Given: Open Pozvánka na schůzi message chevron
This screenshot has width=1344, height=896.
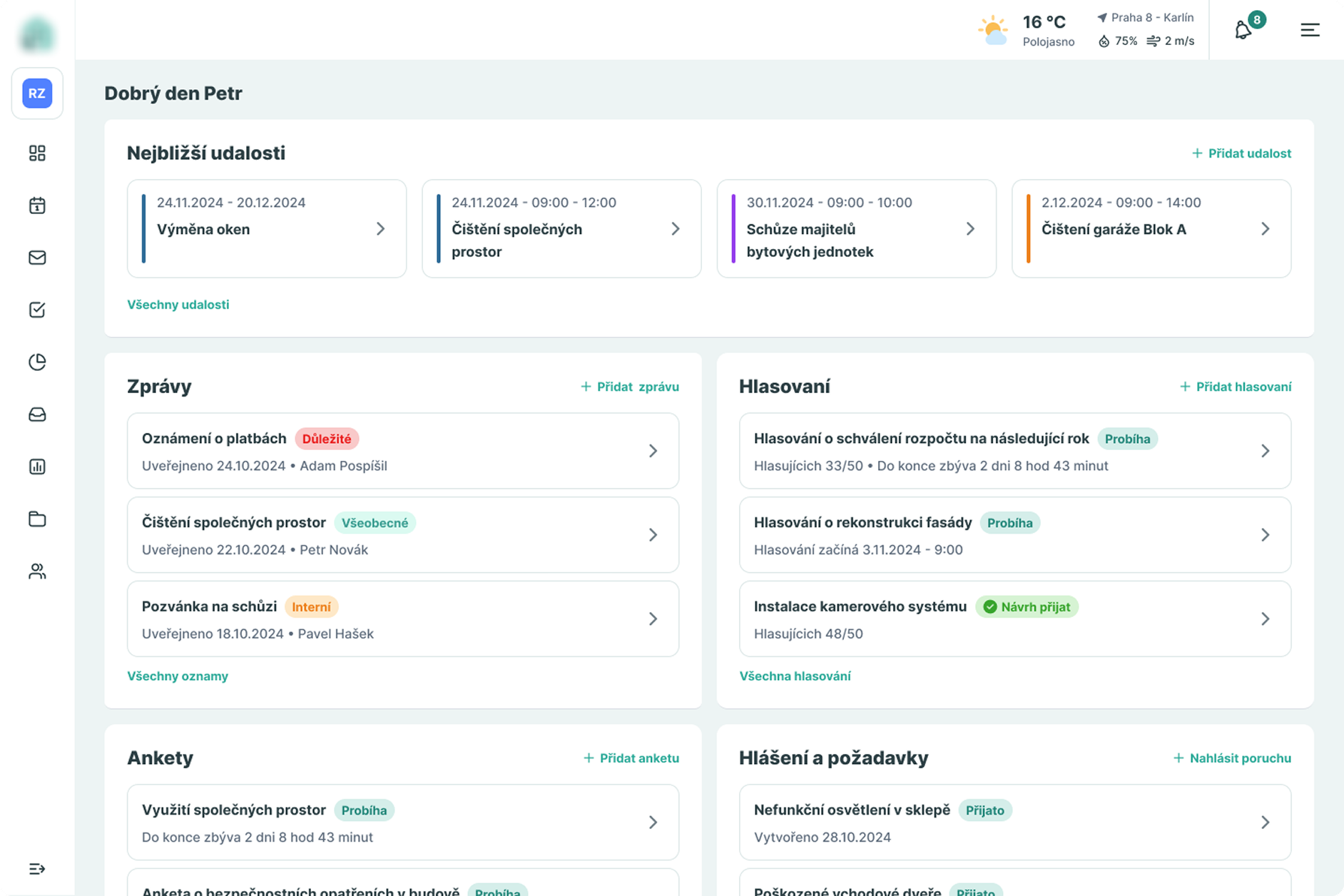Looking at the screenshot, I should (653, 618).
